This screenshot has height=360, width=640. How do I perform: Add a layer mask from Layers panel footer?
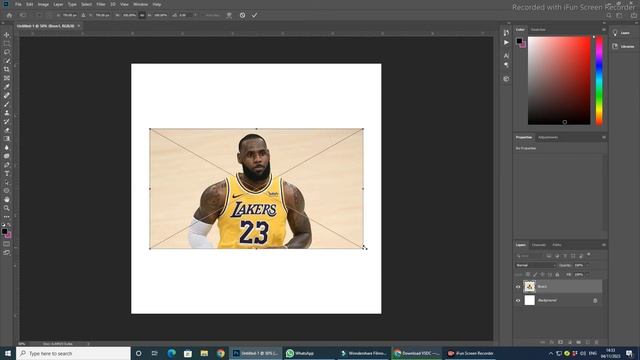click(x=560, y=342)
